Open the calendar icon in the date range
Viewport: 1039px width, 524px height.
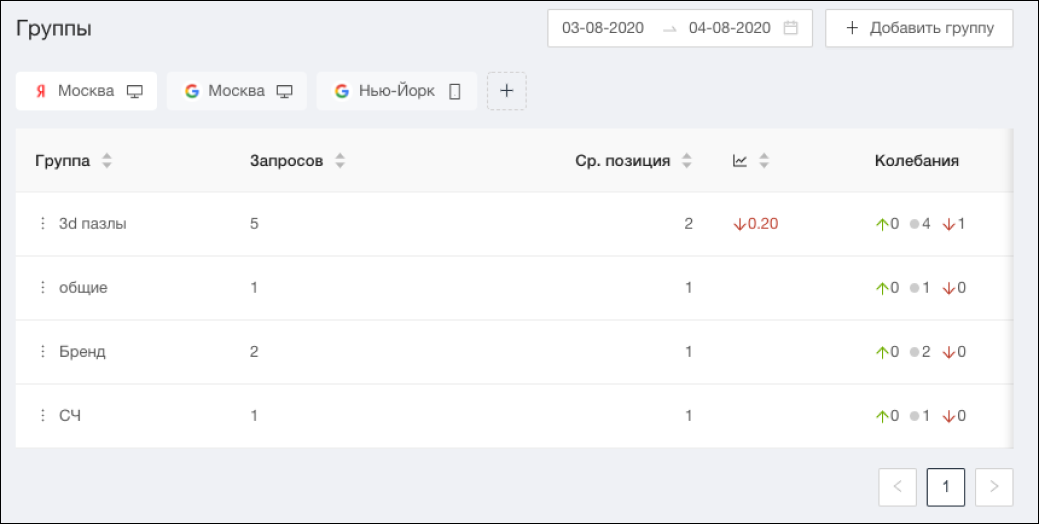[x=790, y=28]
